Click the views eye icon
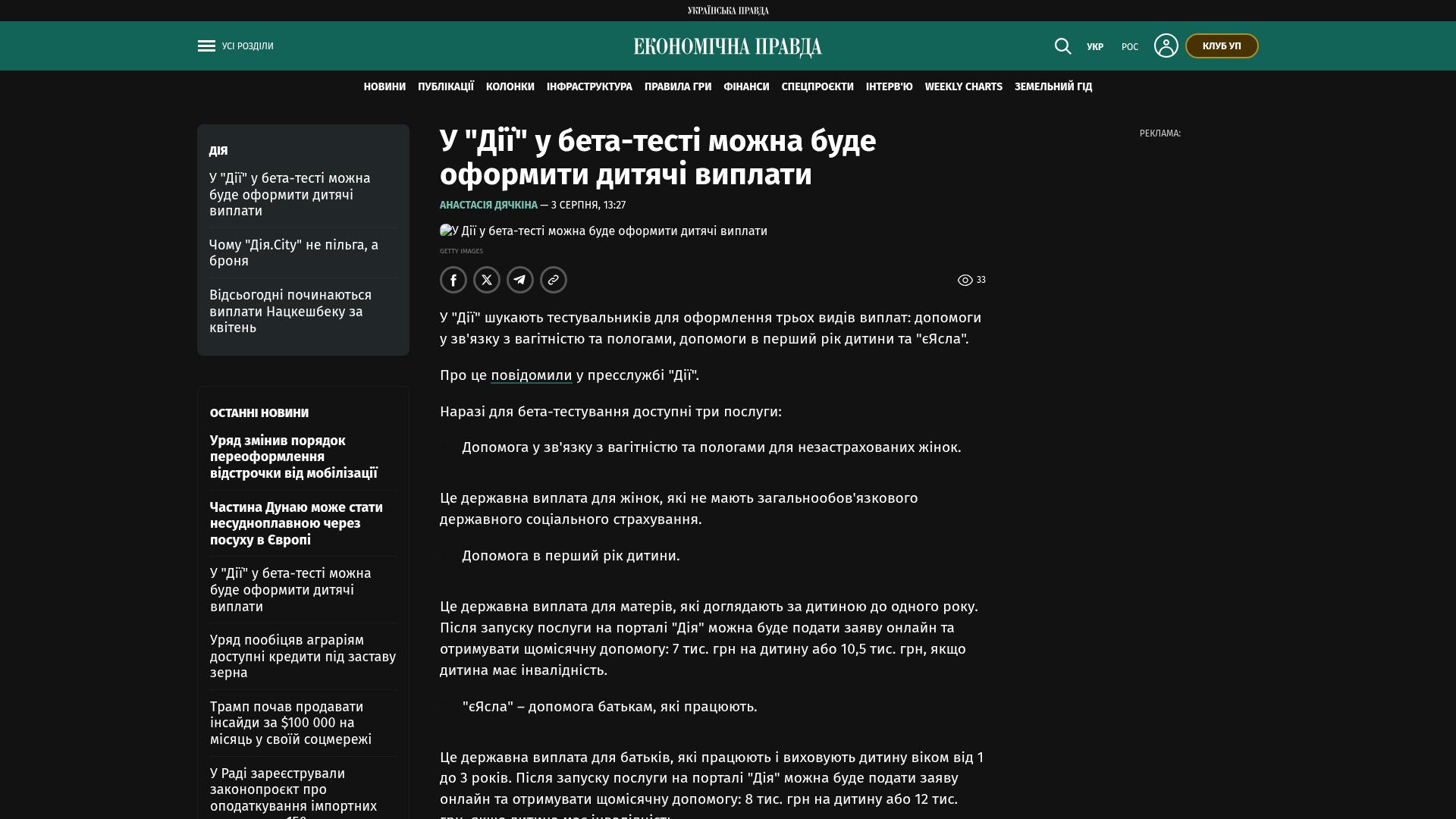The height and width of the screenshot is (819, 1456). click(965, 281)
